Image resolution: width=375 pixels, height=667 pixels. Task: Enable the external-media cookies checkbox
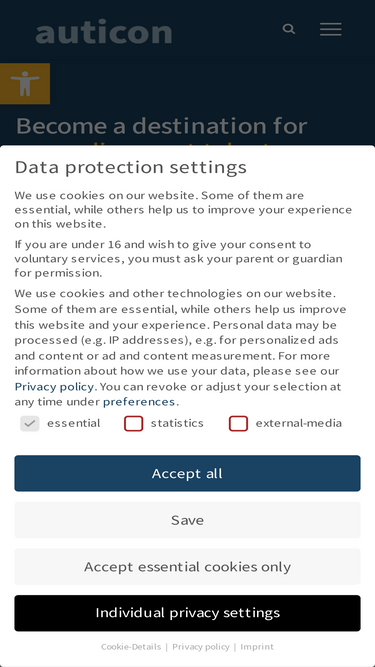click(238, 423)
